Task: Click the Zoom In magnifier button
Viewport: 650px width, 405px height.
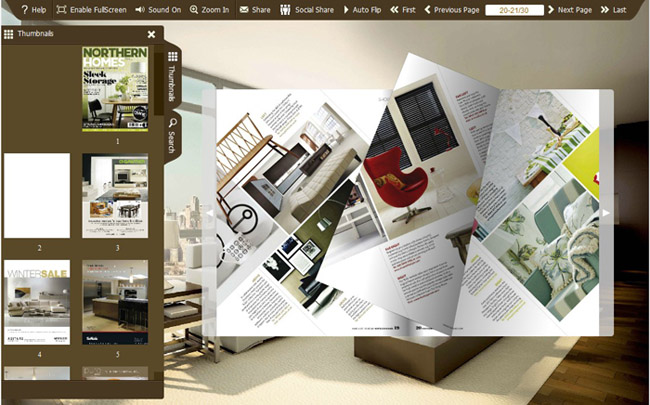Action: [209, 10]
